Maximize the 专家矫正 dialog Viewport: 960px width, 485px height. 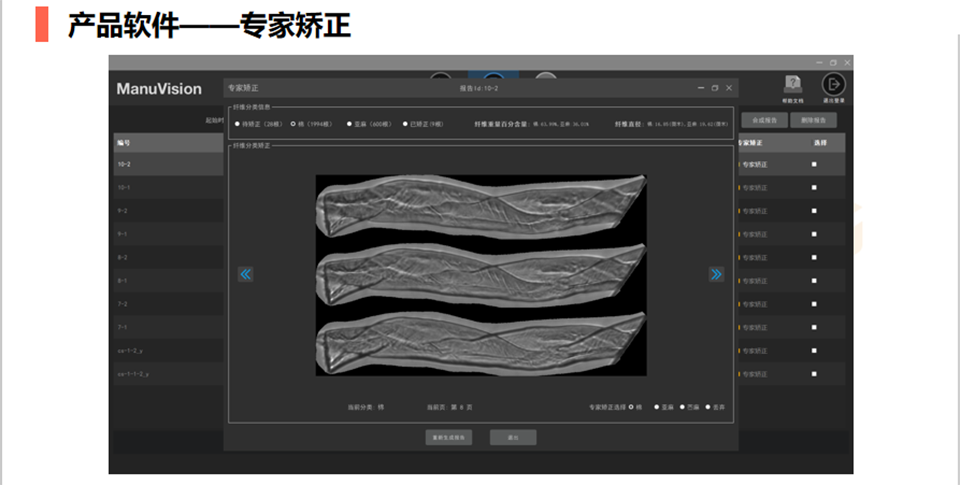coord(714,88)
